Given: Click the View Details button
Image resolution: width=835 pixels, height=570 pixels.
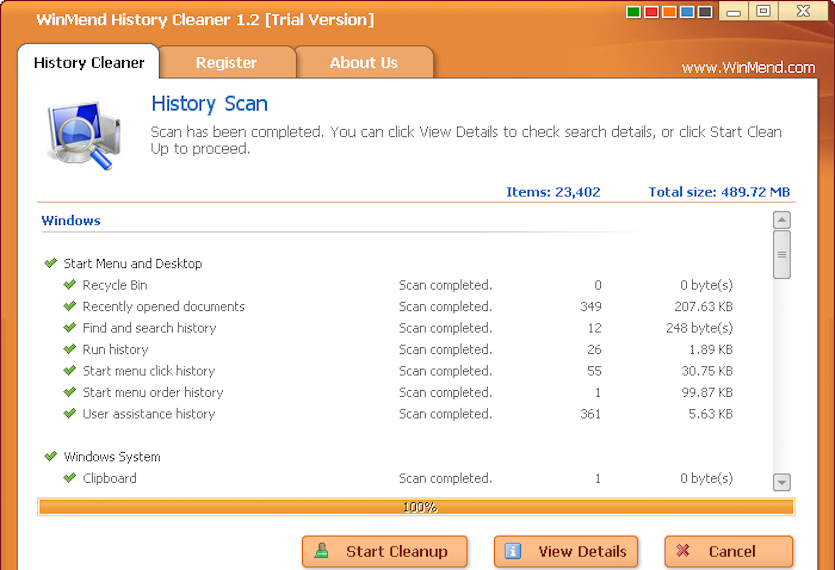Looking at the screenshot, I should [x=566, y=551].
